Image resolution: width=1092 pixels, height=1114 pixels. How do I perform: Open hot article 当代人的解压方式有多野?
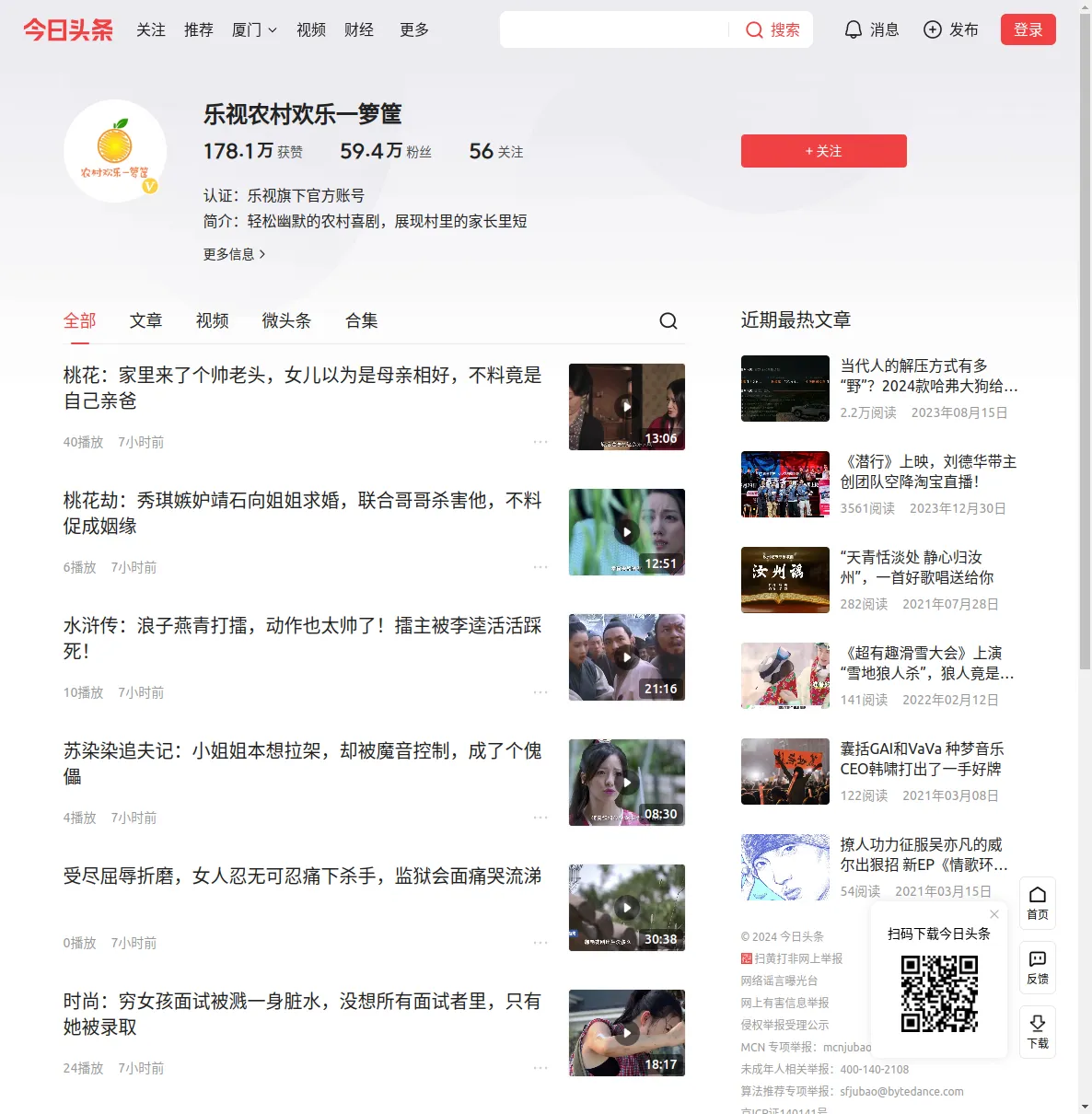pos(929,376)
